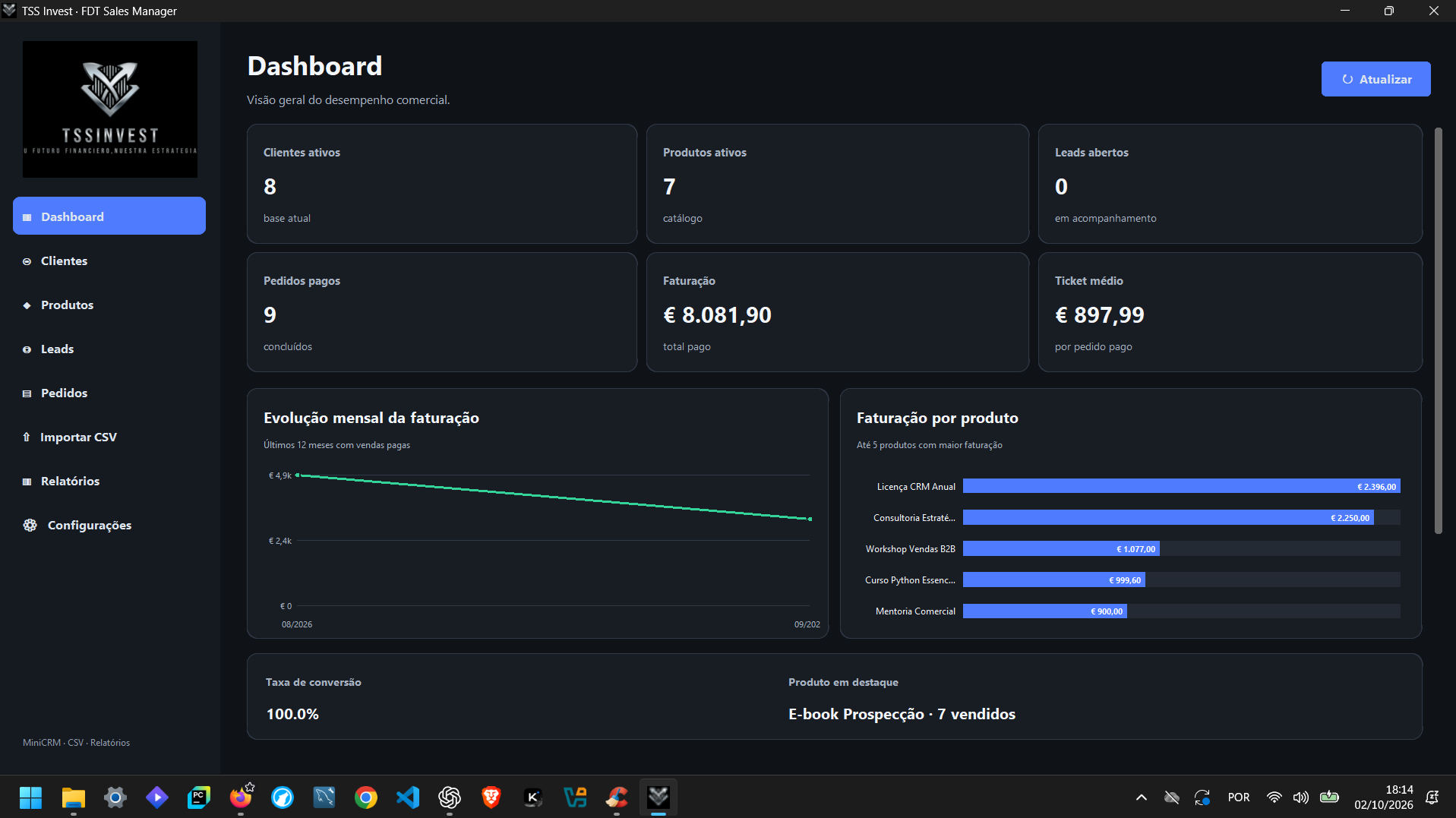Open PyCharm from the taskbar

tap(199, 797)
